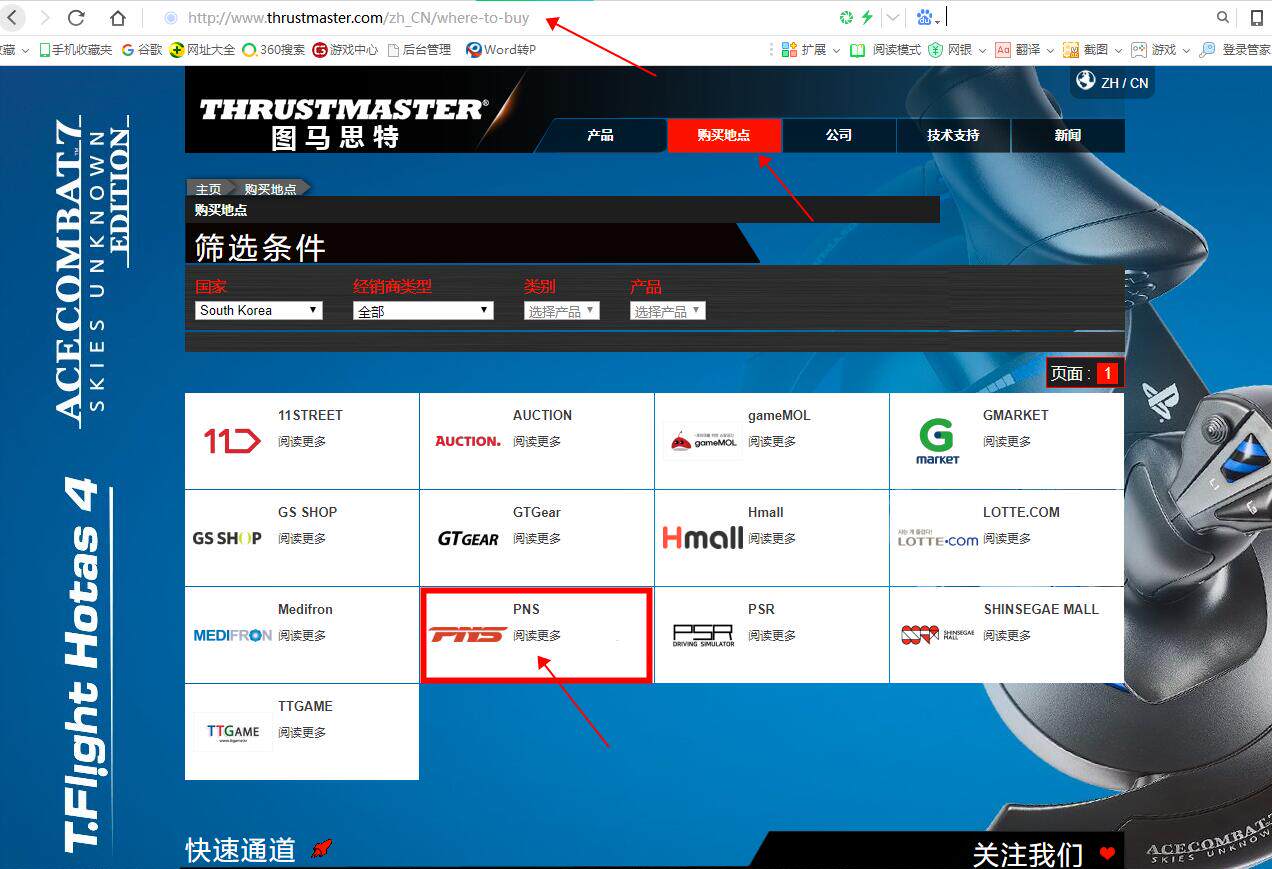Click the magnifier search icon in the toolbar
Viewport: 1272px width, 869px height.
[x=1223, y=17]
